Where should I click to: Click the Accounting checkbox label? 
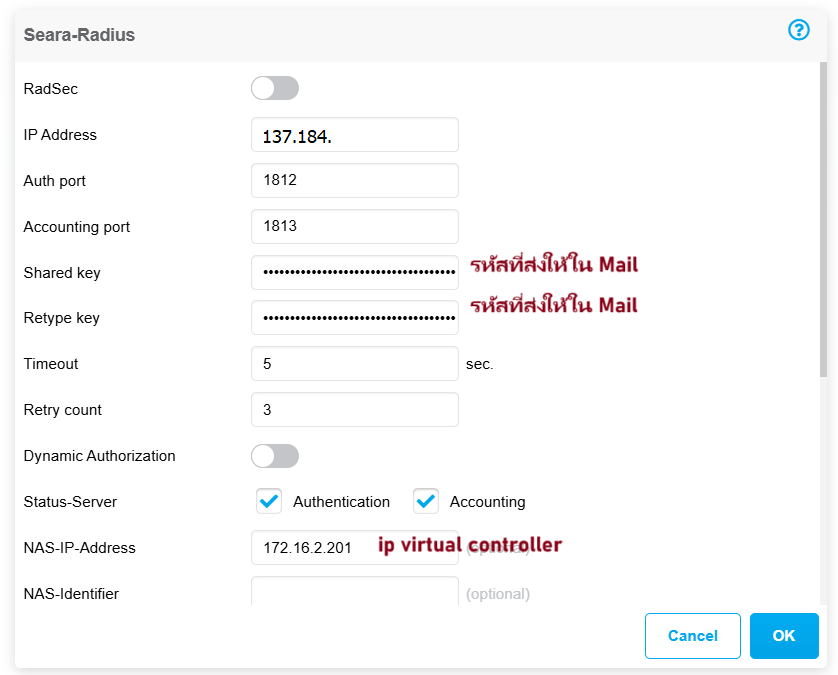pos(487,502)
